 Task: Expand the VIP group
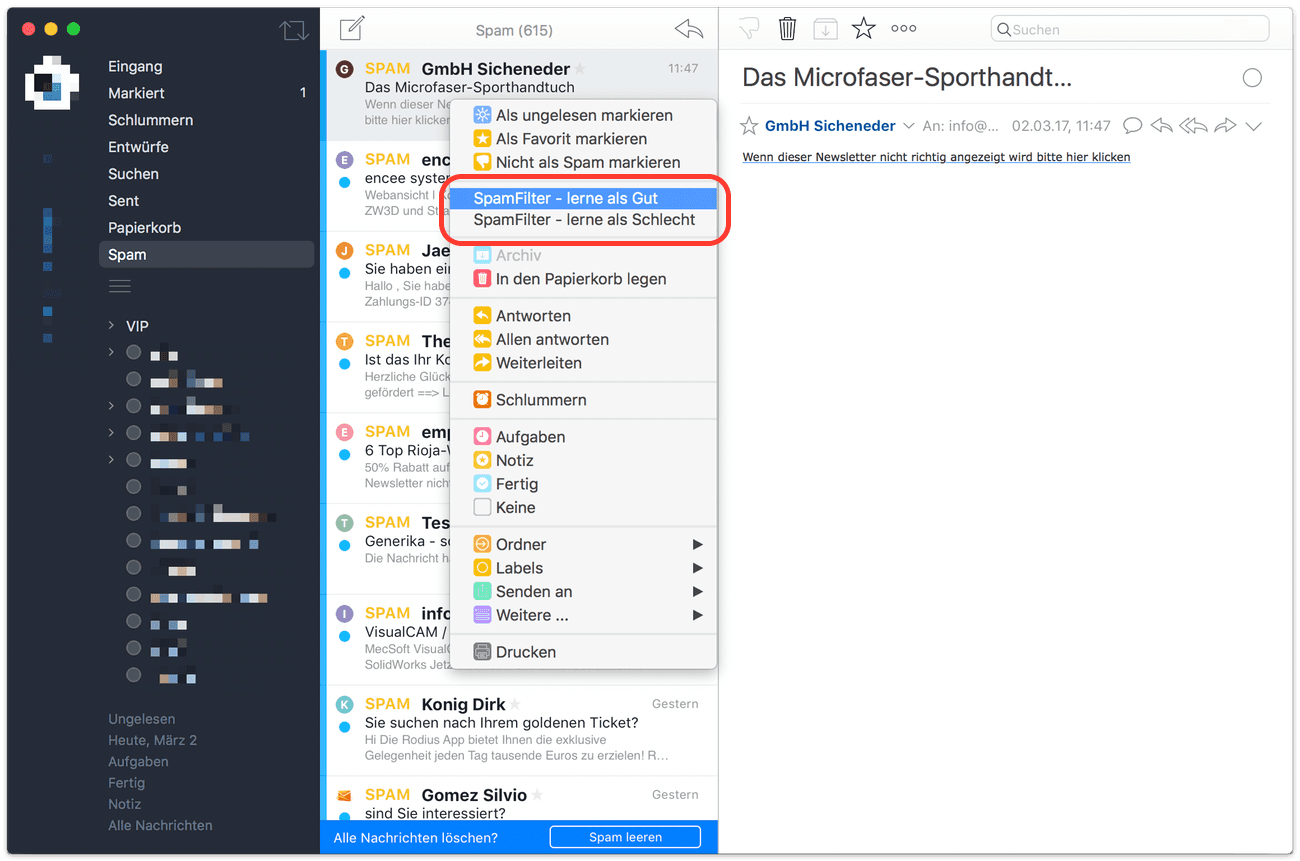coord(112,326)
